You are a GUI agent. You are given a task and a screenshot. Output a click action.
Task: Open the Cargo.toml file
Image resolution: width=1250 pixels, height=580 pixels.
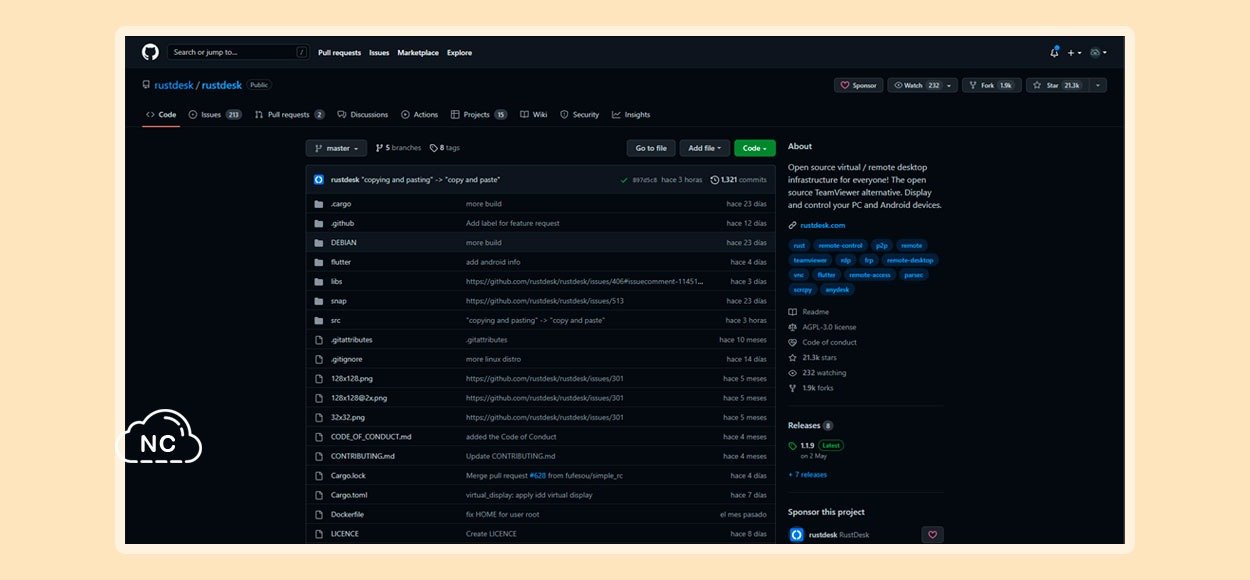(x=349, y=495)
